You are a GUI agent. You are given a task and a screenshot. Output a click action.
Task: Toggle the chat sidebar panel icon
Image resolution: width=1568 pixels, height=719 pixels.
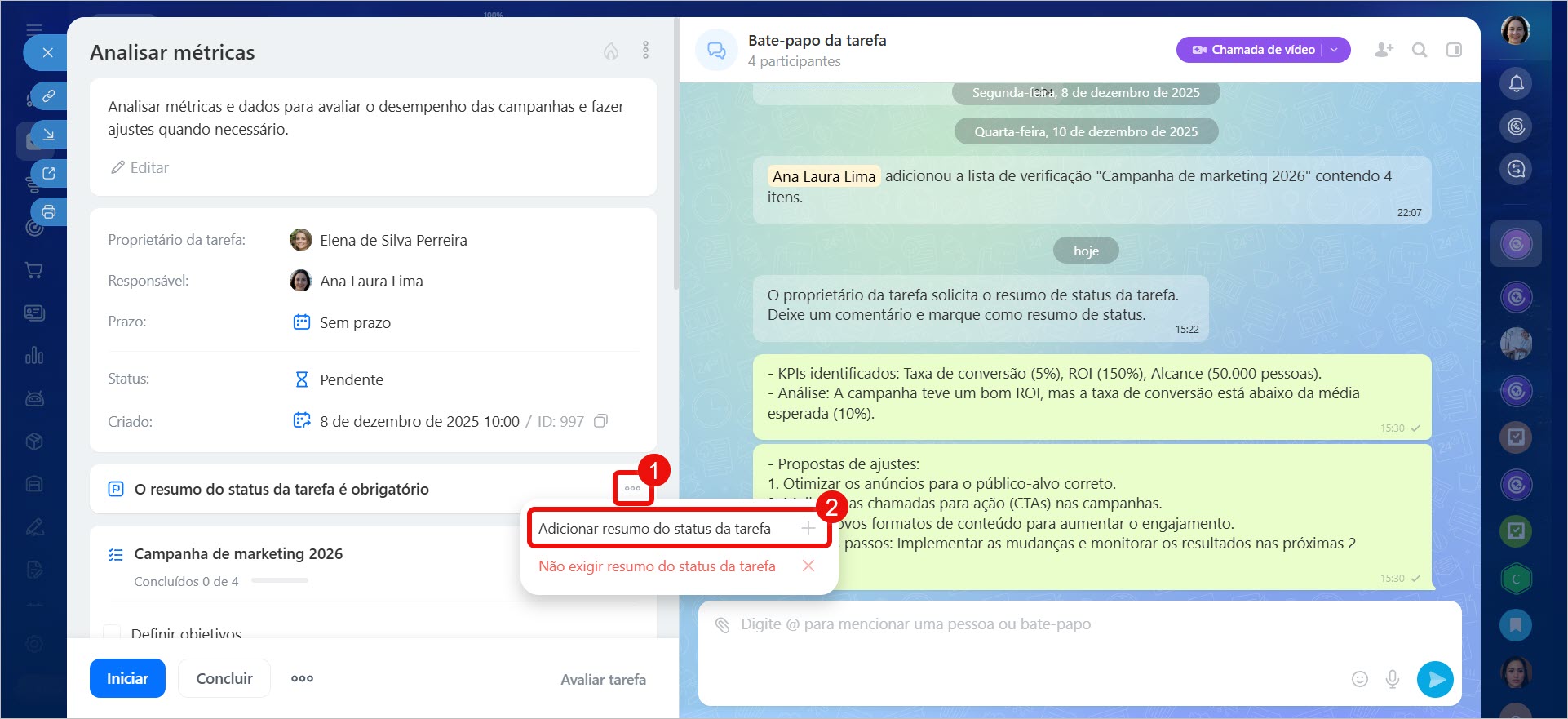click(x=1454, y=50)
